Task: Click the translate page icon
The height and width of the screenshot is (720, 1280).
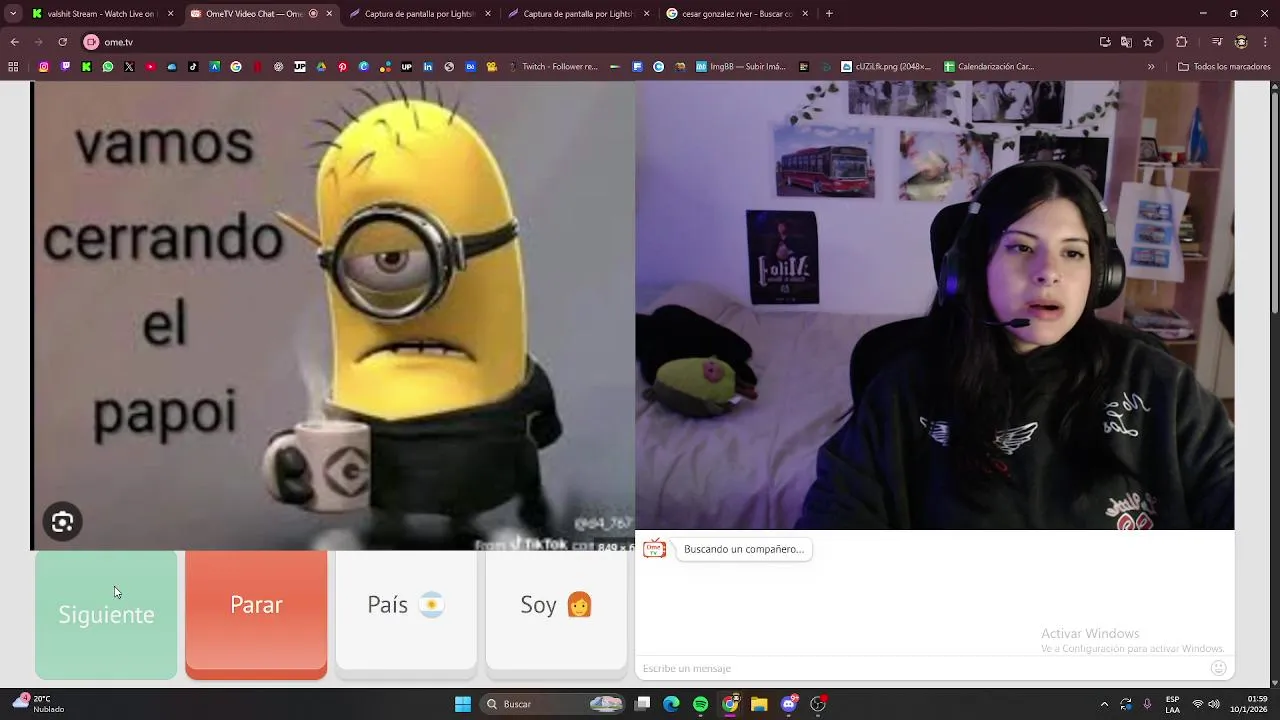Action: click(x=1126, y=42)
